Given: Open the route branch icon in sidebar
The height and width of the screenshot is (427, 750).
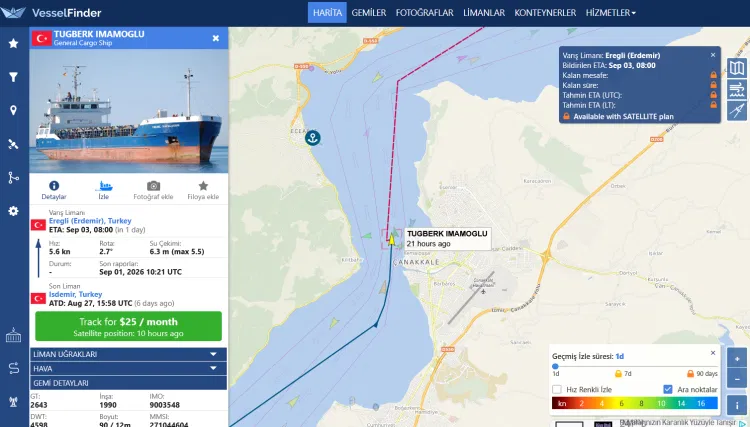Looking at the screenshot, I should pos(13,177).
